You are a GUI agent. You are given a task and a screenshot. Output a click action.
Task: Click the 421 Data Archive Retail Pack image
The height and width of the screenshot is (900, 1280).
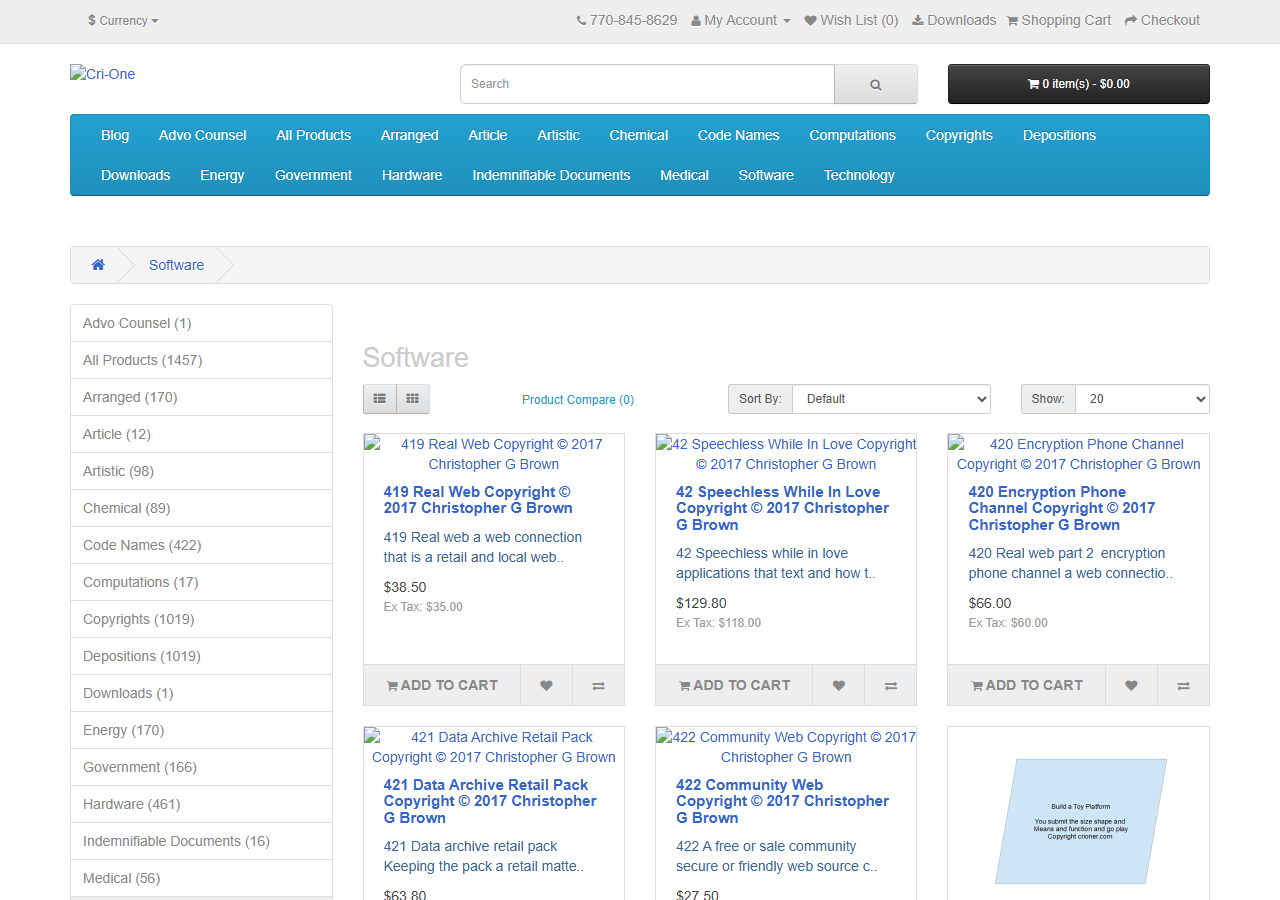click(494, 747)
